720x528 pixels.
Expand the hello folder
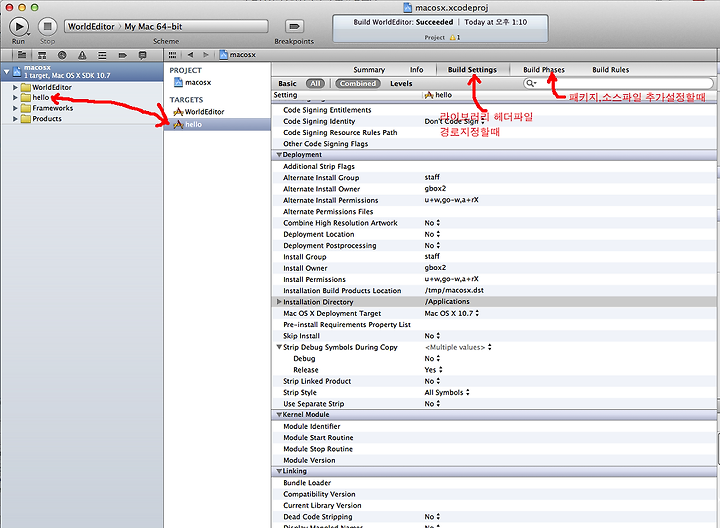[x=15, y=97]
